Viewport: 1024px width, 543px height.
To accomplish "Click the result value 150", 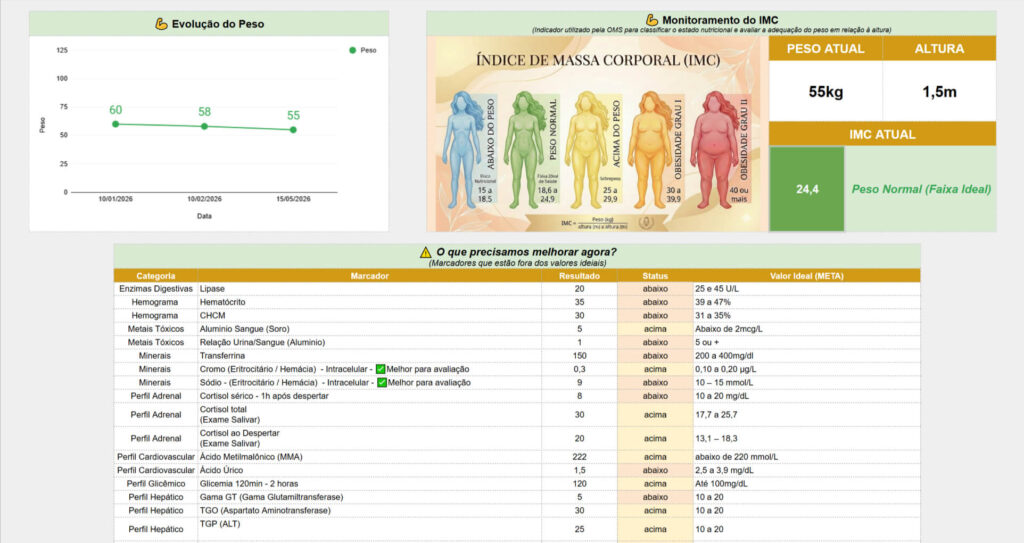I will (579, 355).
